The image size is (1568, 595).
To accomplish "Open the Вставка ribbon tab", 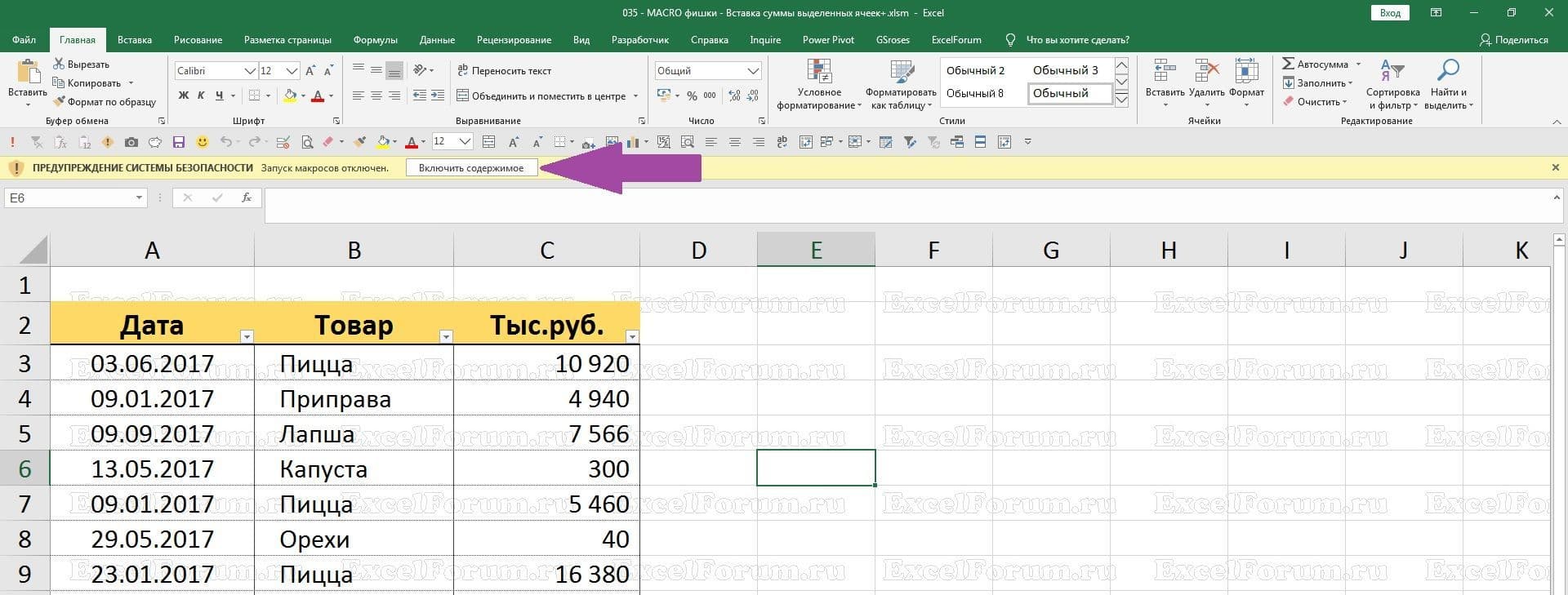I will click(135, 39).
